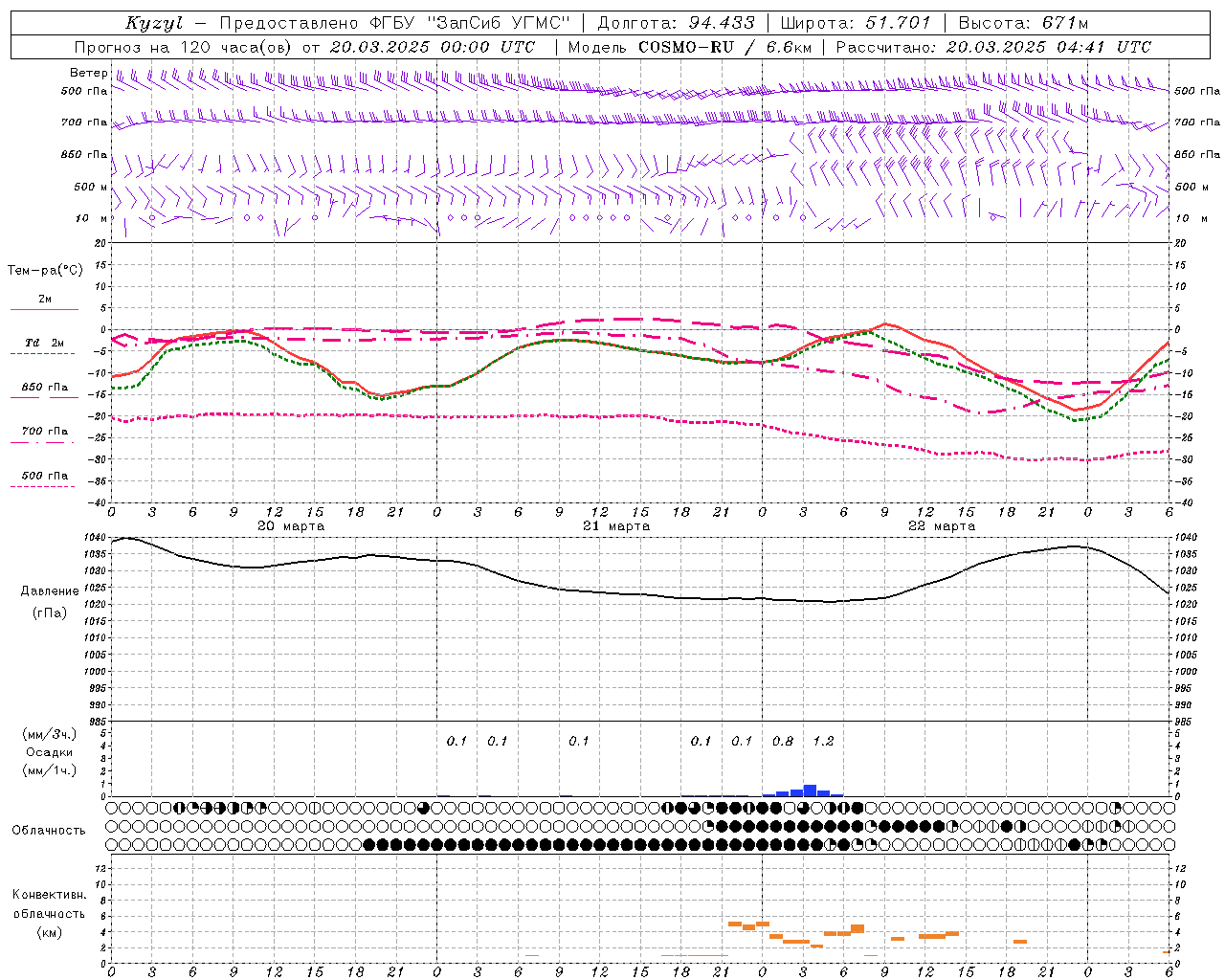Click the dash-dot line sample under temperature legend "700 гПа"
The width and height of the screenshot is (1225, 980).
(x=43, y=442)
